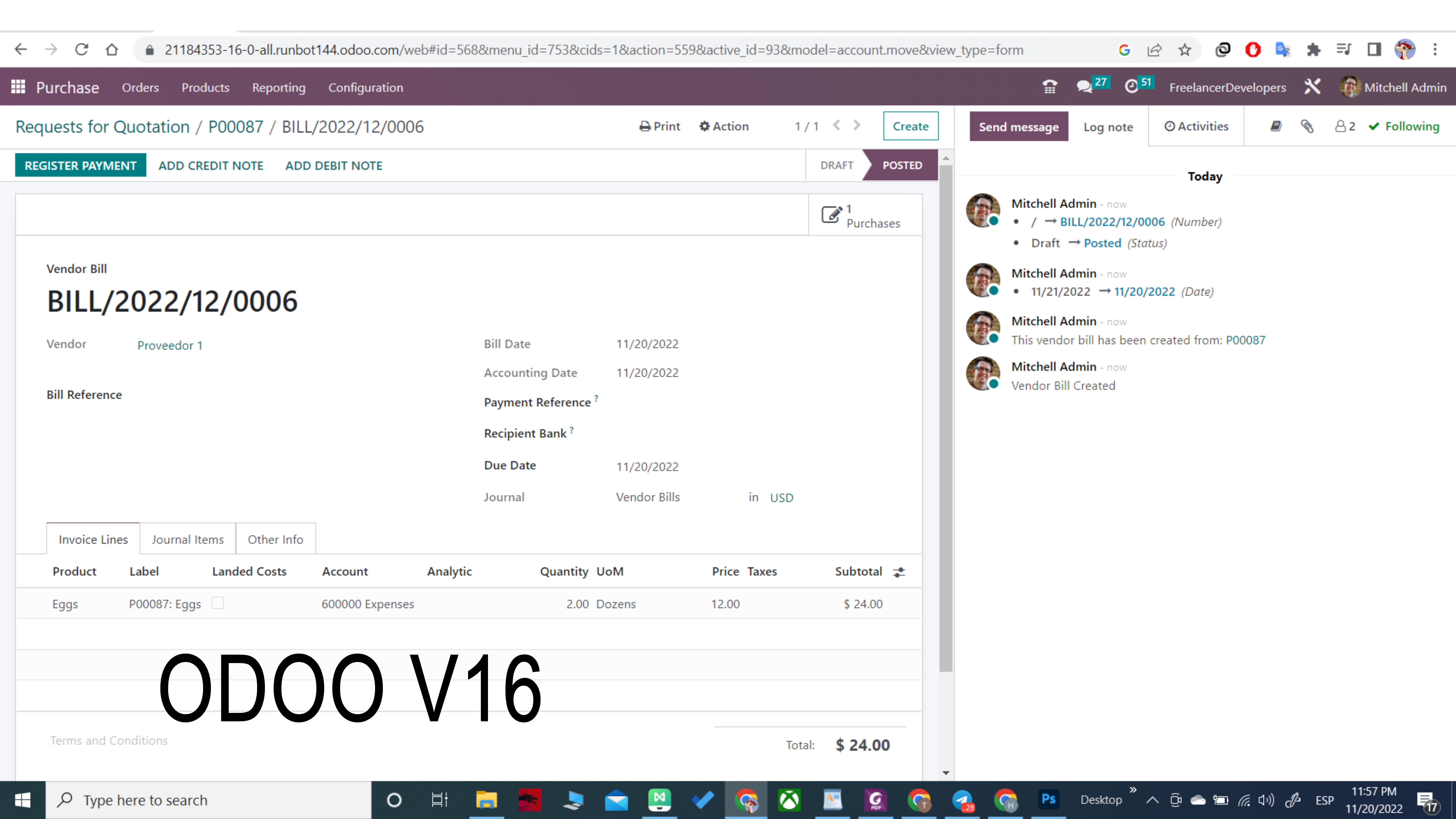This screenshot has width=1456, height=819.
Task: Open the softphone handset icon in the header
Action: 1050,86
